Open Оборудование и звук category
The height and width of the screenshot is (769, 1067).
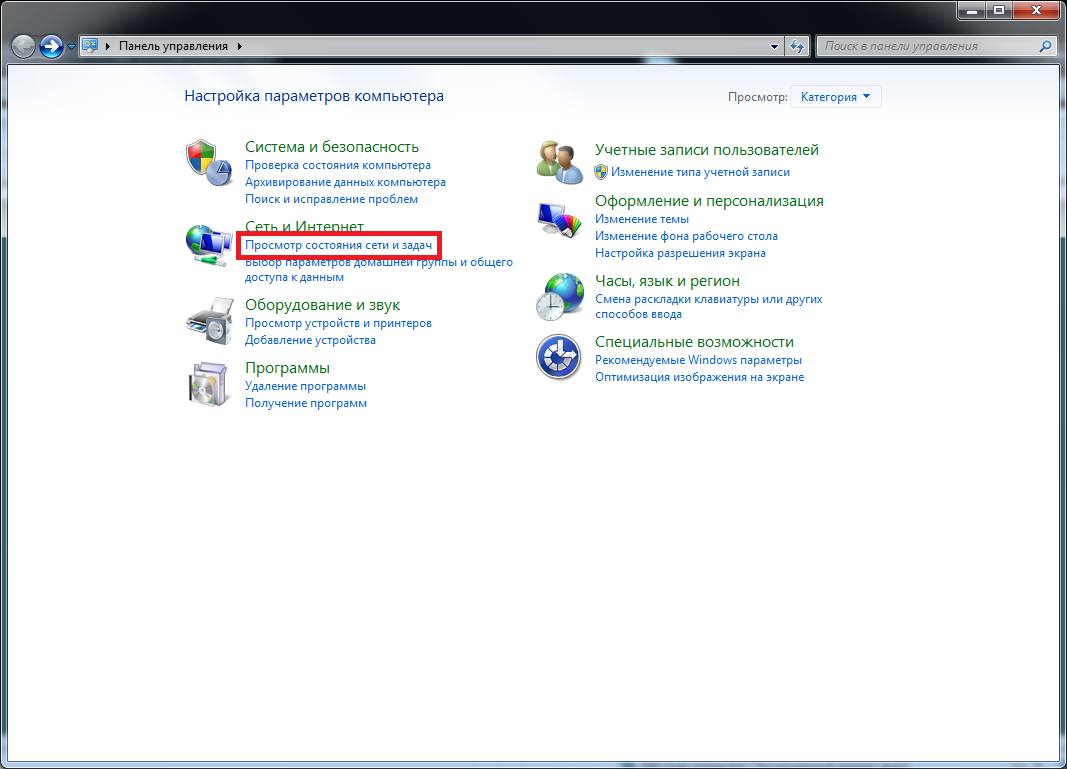coord(323,305)
